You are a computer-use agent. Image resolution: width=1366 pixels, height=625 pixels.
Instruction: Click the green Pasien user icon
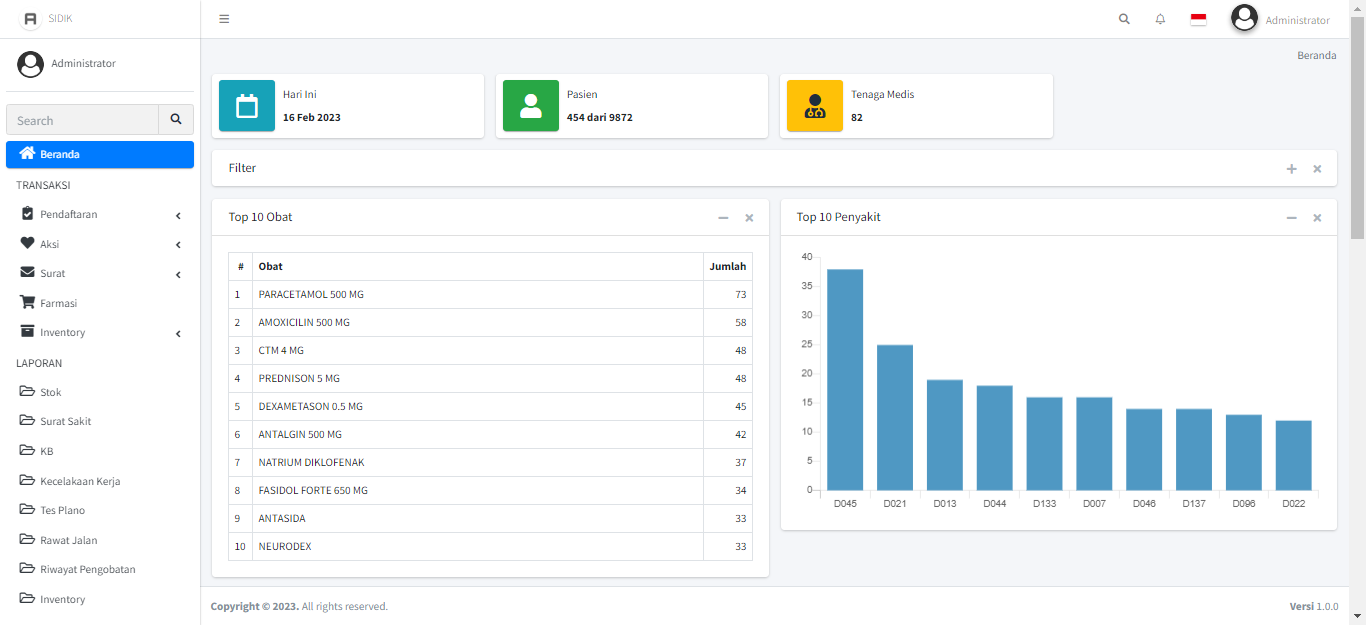(531, 106)
